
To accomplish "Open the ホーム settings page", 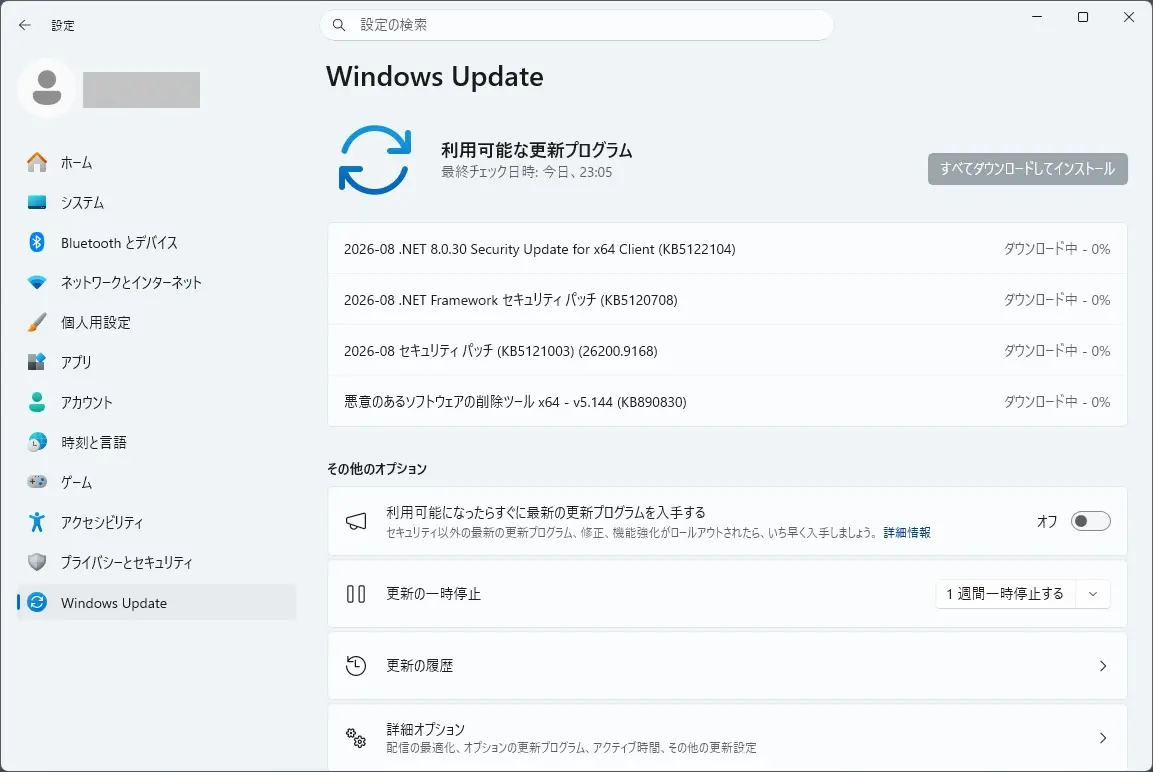I will (156, 162).
